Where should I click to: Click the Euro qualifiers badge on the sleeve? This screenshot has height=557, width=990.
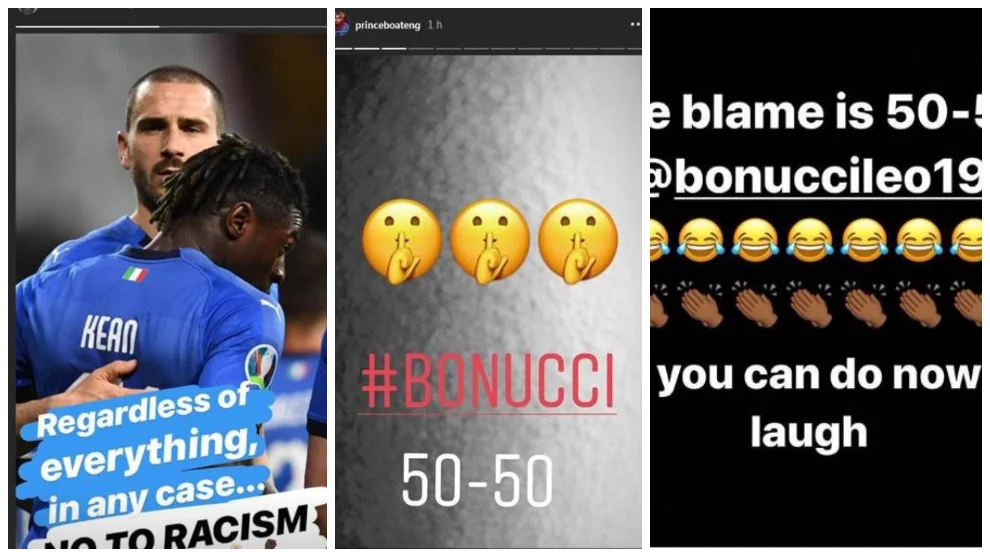point(261,366)
